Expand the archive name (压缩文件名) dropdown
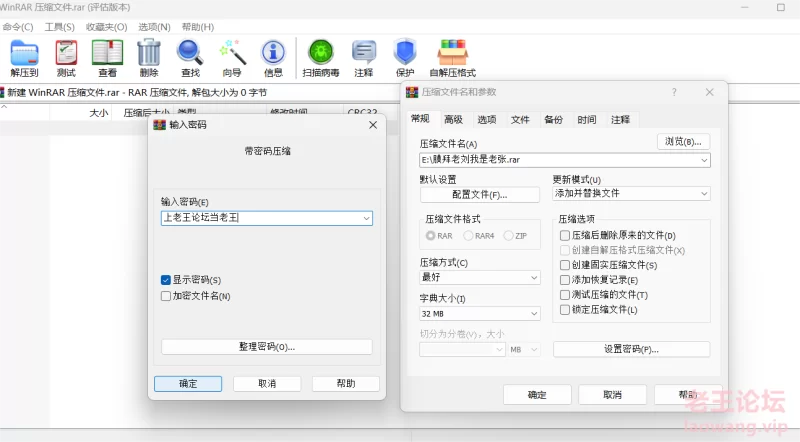The height and width of the screenshot is (442, 800). (704, 160)
